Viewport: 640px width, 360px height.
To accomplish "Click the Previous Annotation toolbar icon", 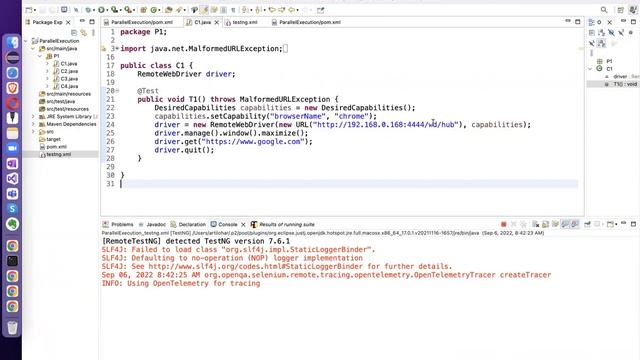I will coord(258,10).
